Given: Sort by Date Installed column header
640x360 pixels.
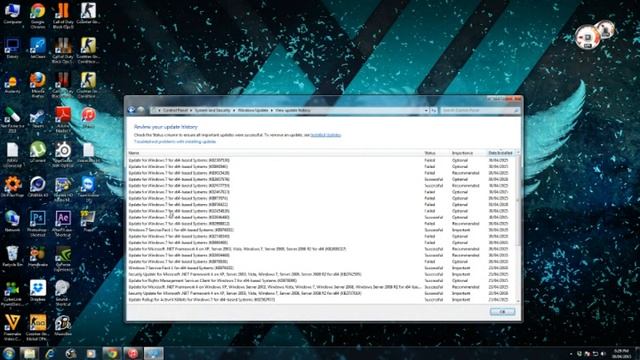Looking at the screenshot, I should tap(501, 153).
